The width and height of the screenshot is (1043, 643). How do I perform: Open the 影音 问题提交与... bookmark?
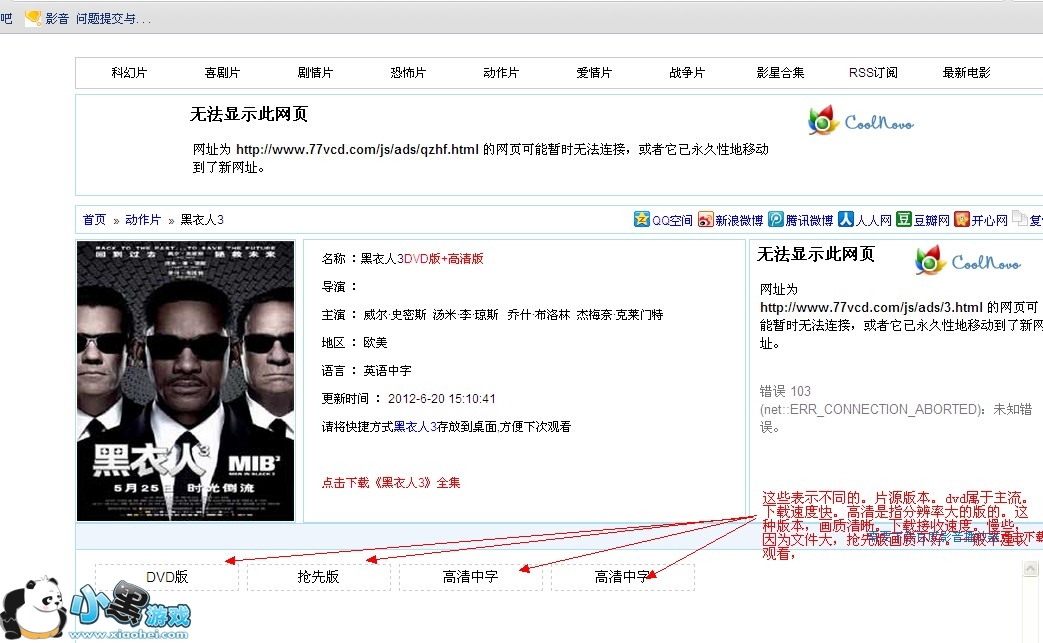(88, 19)
